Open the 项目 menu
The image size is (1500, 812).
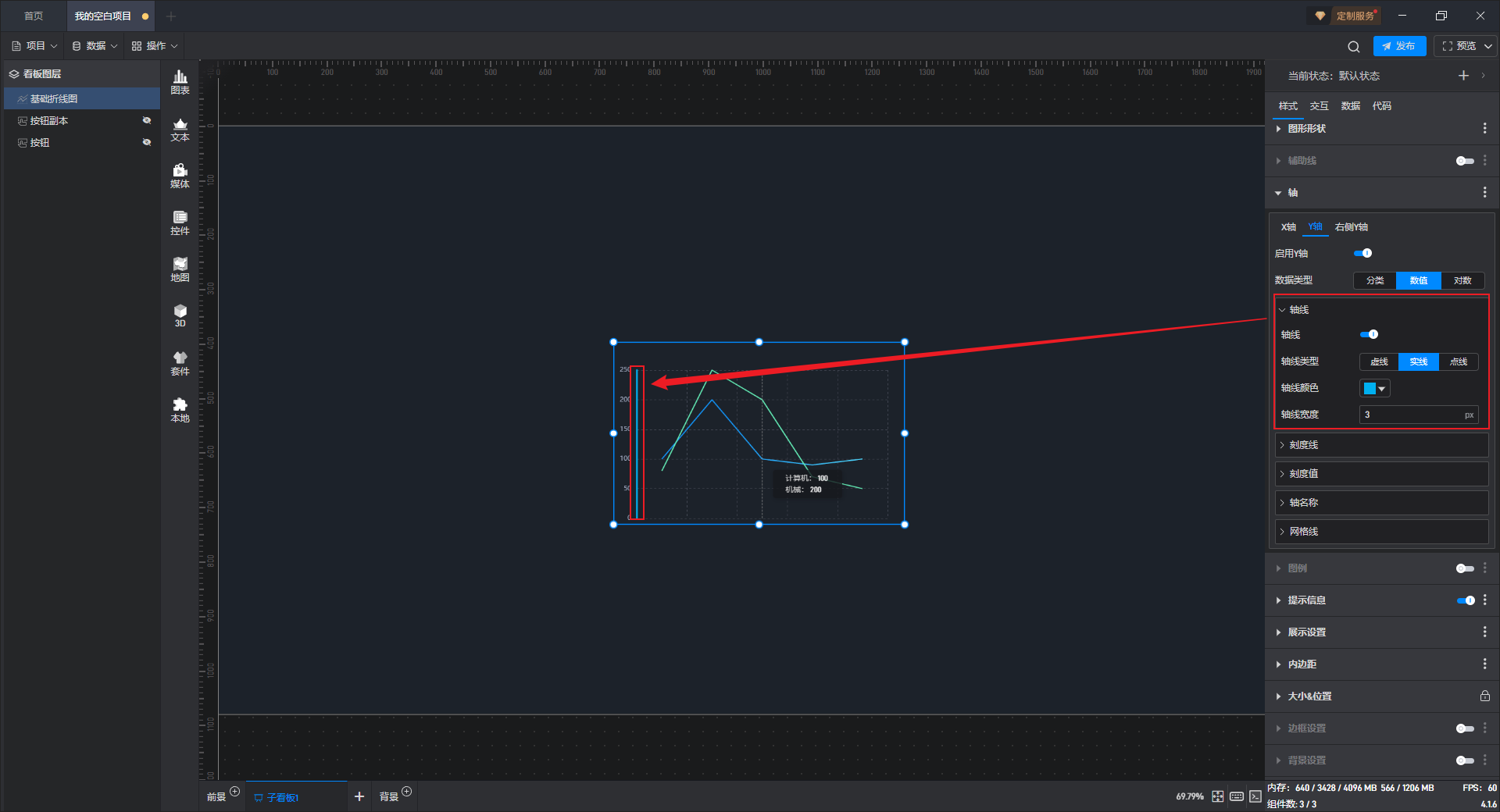[34, 46]
